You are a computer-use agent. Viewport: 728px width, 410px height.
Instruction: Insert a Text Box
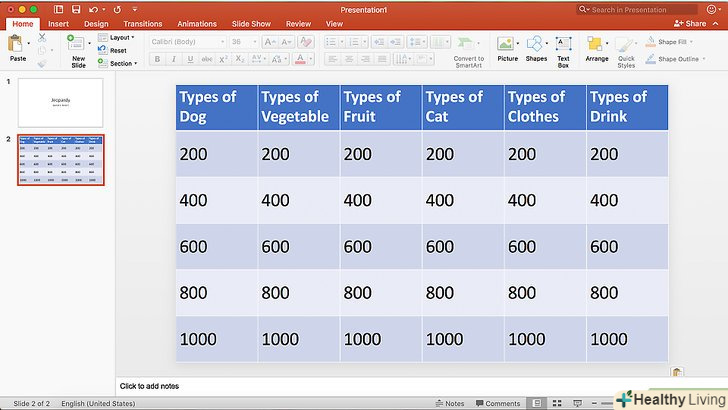click(563, 47)
